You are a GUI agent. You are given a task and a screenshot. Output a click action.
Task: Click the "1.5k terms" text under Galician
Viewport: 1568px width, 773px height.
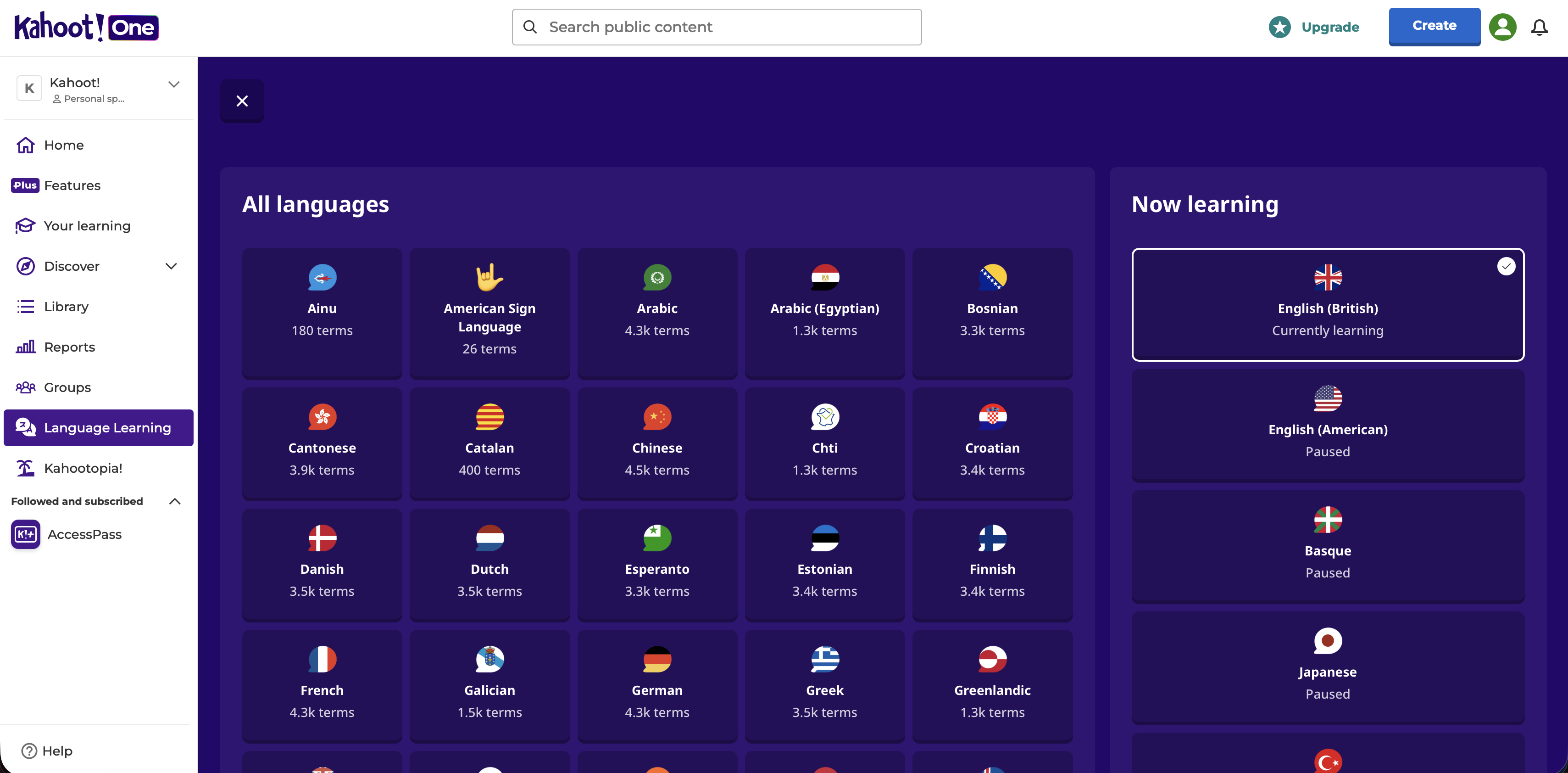pos(489,713)
